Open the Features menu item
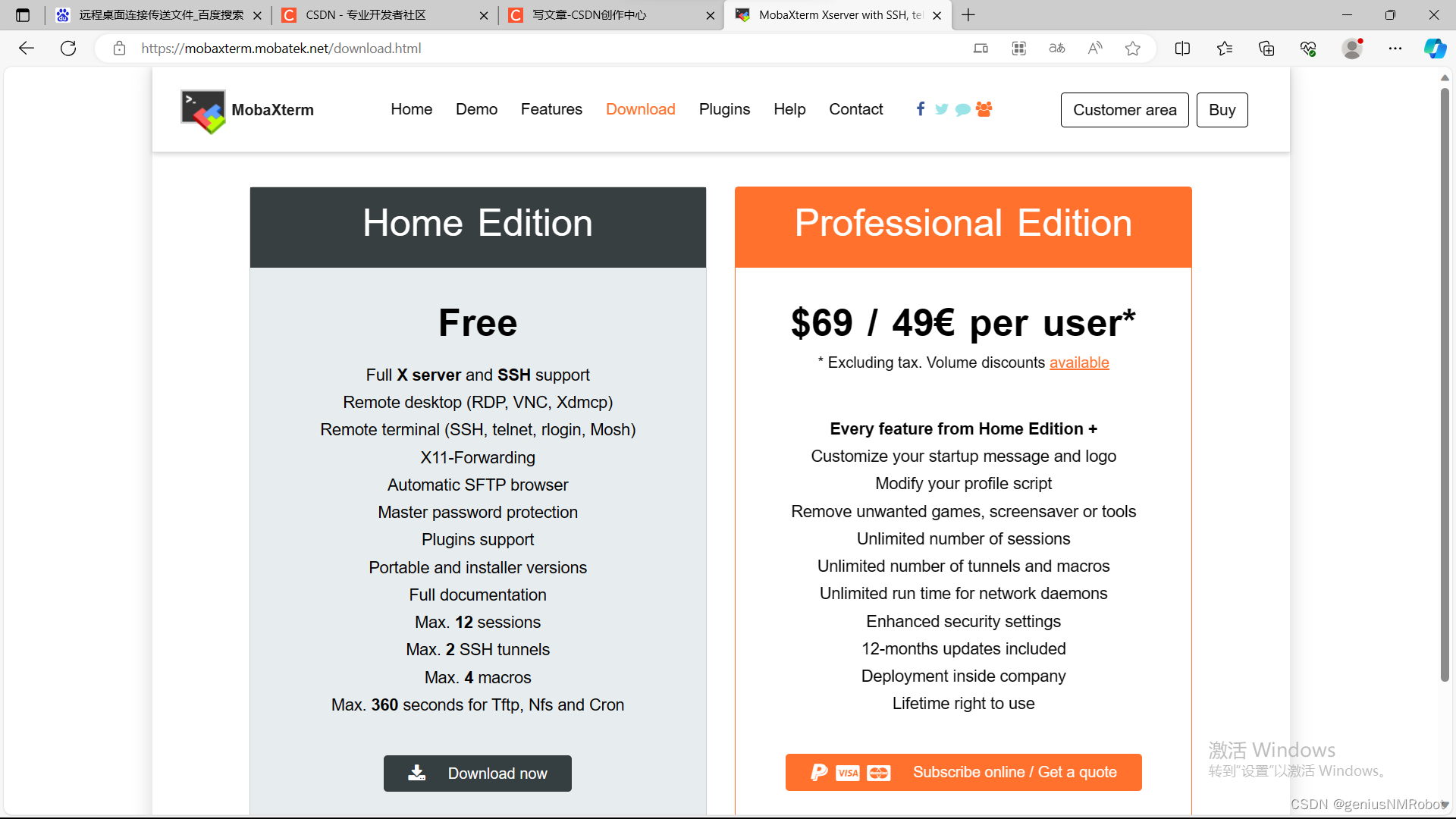This screenshot has width=1456, height=819. [551, 109]
